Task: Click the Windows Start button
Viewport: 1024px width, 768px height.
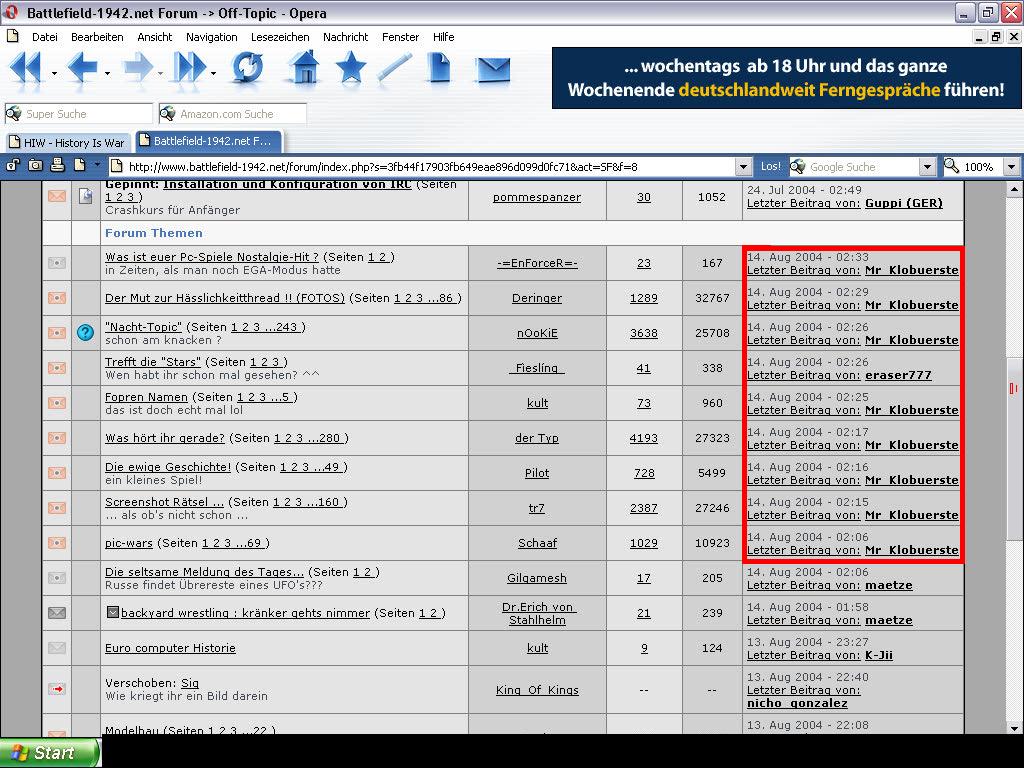Action: point(50,752)
